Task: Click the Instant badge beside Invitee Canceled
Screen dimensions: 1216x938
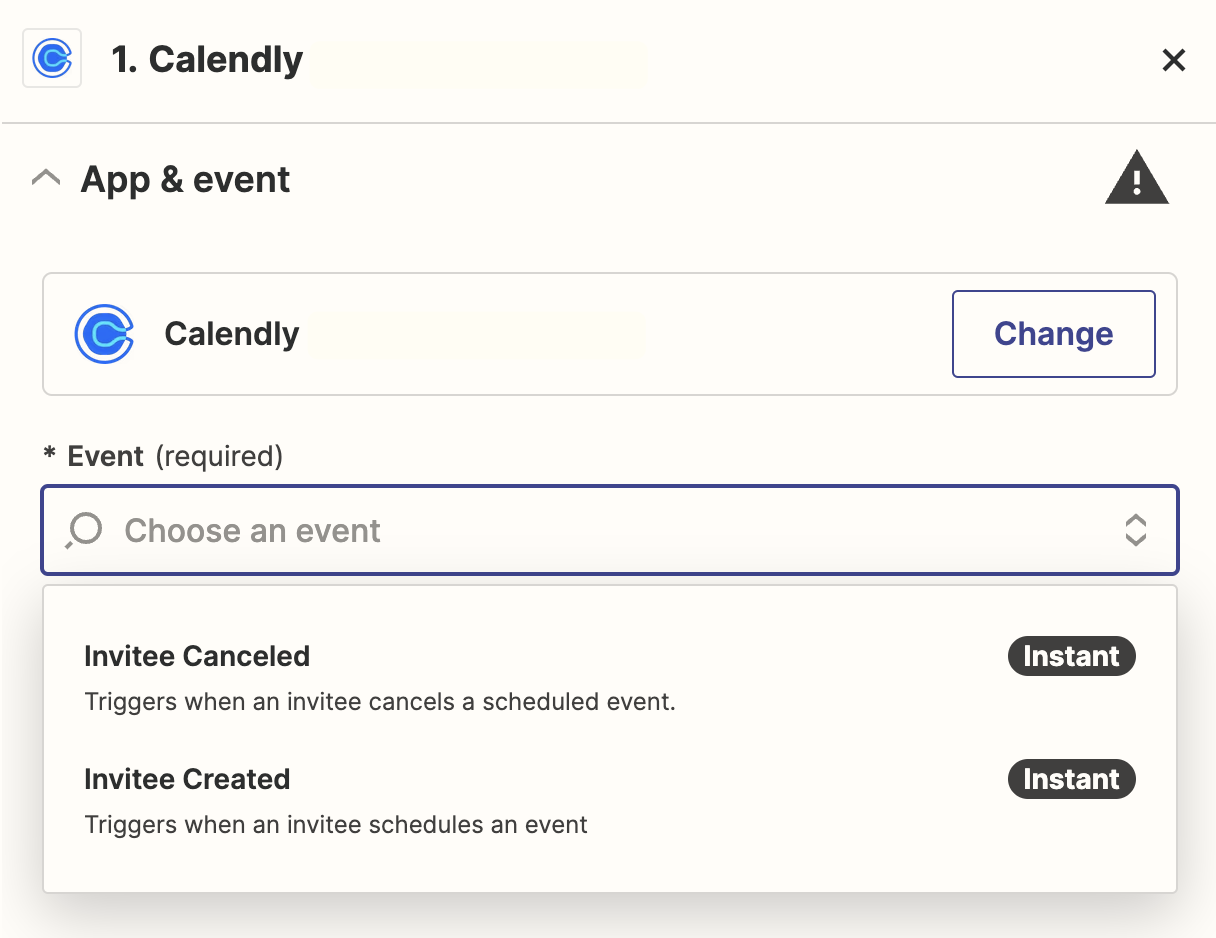Action: point(1071,657)
